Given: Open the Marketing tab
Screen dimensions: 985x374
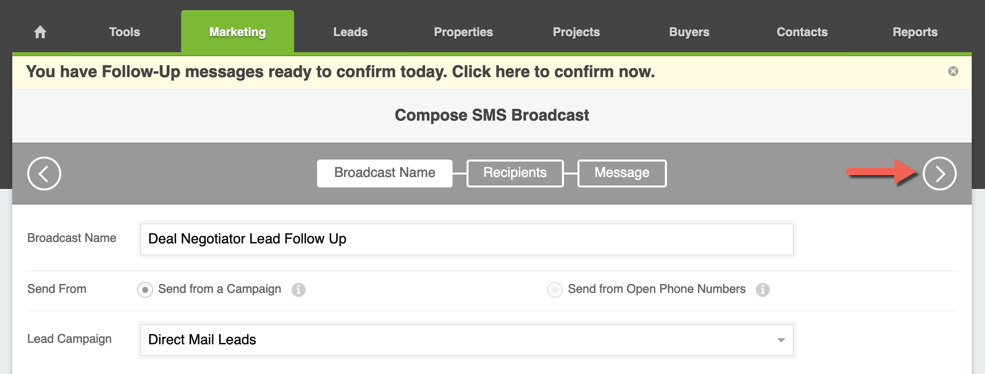Looking at the screenshot, I should 237,32.
